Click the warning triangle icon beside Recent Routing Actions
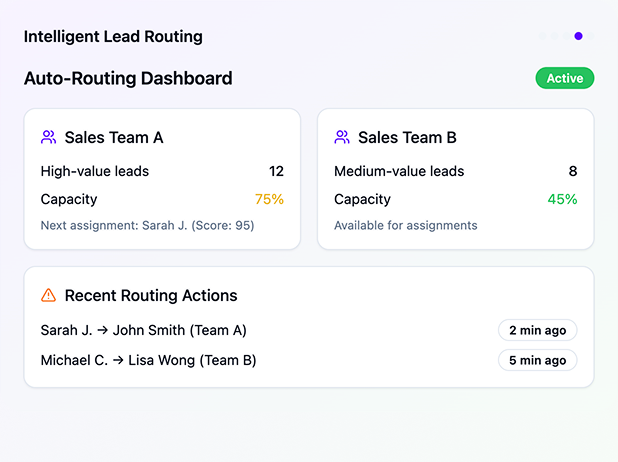This screenshot has height=462, width=618. [x=48, y=295]
